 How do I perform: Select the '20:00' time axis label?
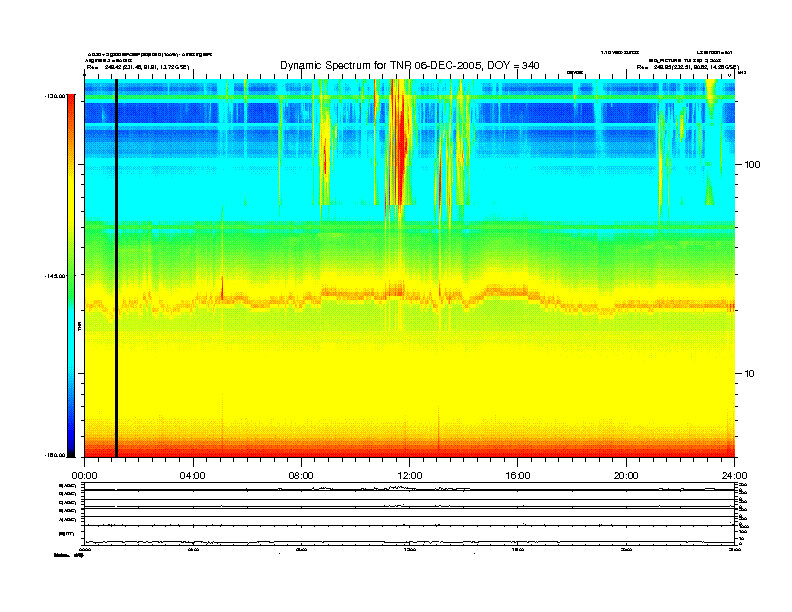point(626,476)
